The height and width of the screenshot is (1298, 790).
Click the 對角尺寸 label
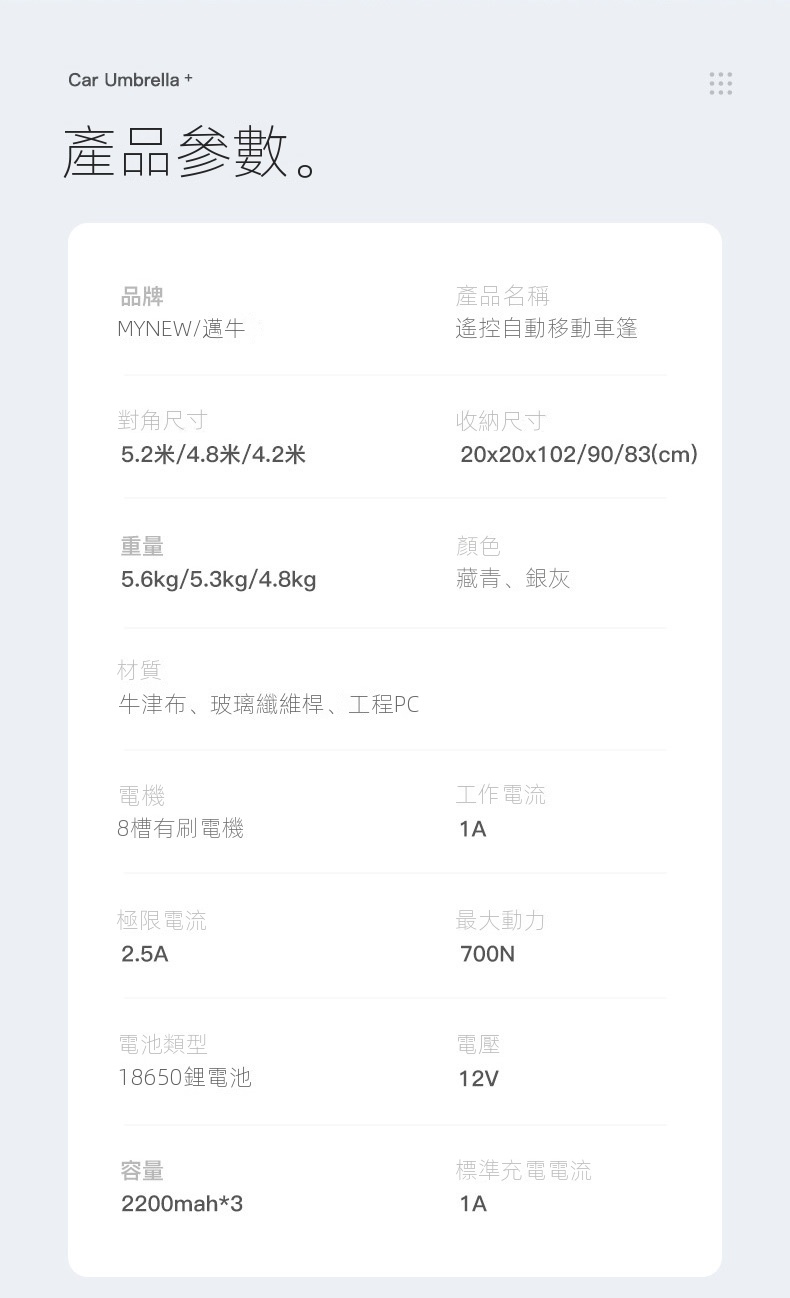click(162, 421)
